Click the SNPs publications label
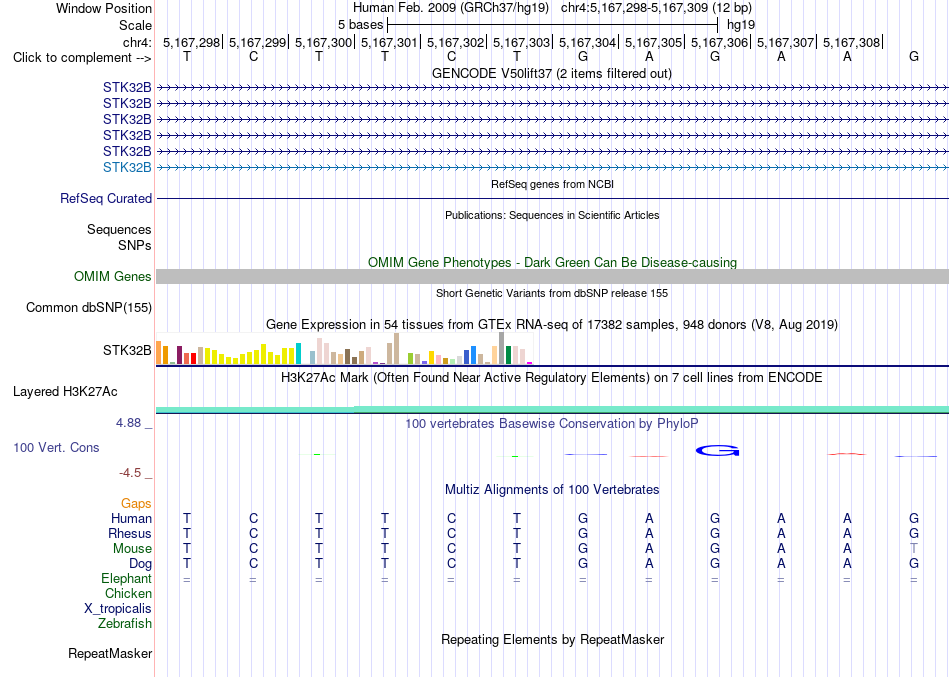 point(135,245)
